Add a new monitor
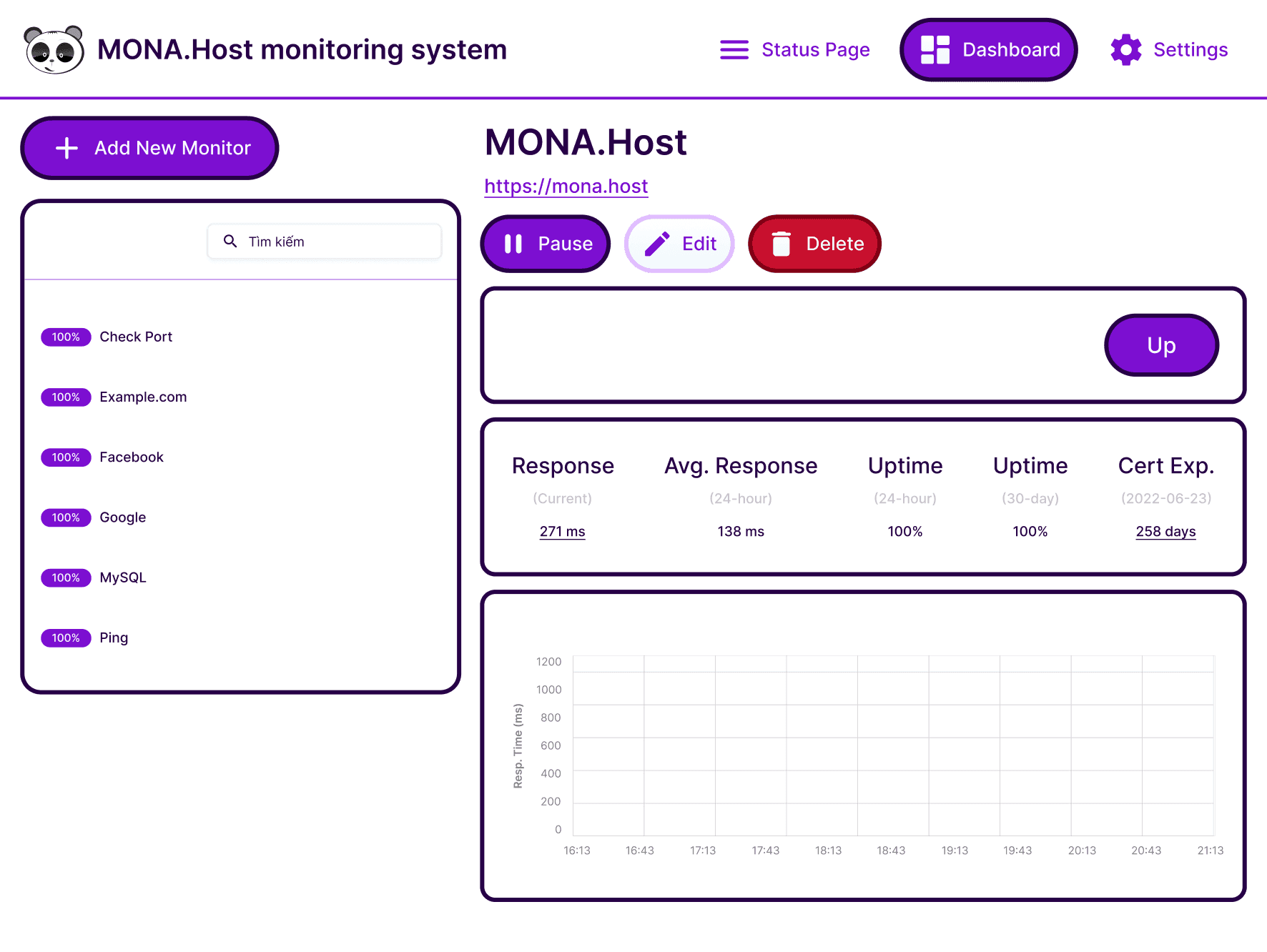 pyautogui.click(x=149, y=148)
